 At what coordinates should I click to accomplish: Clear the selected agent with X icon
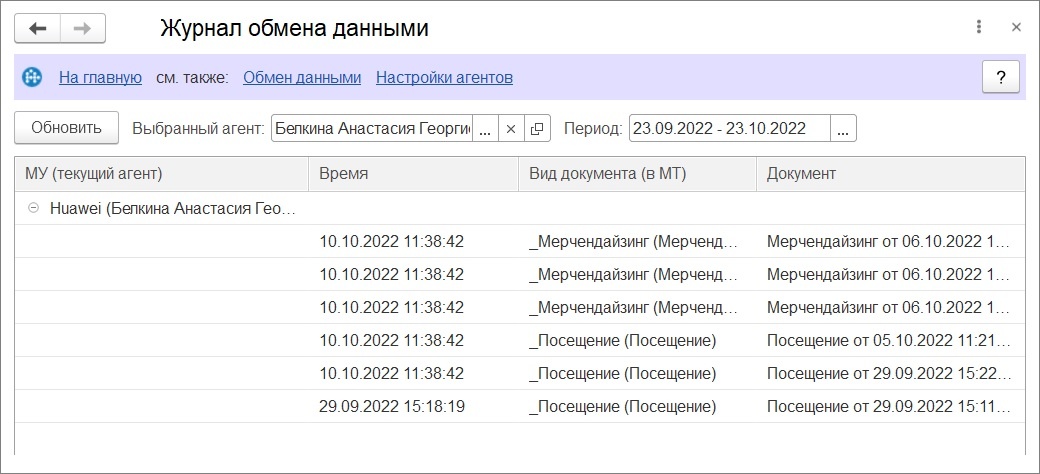click(x=511, y=129)
